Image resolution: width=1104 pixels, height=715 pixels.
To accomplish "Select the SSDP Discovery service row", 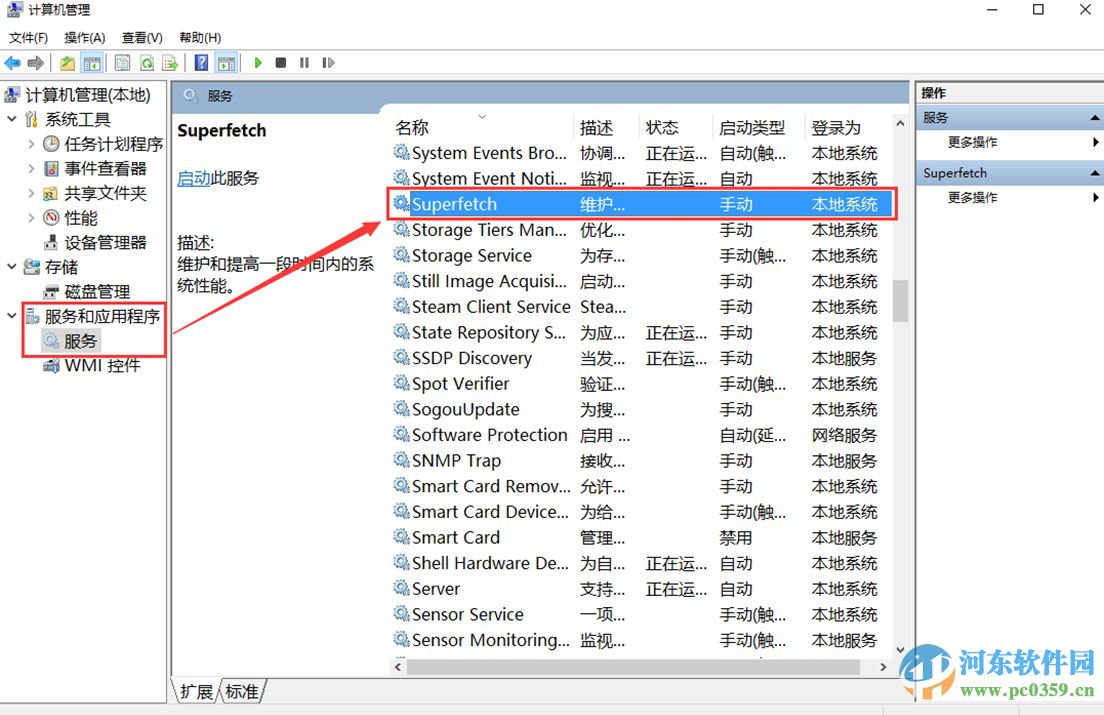I will 470,358.
